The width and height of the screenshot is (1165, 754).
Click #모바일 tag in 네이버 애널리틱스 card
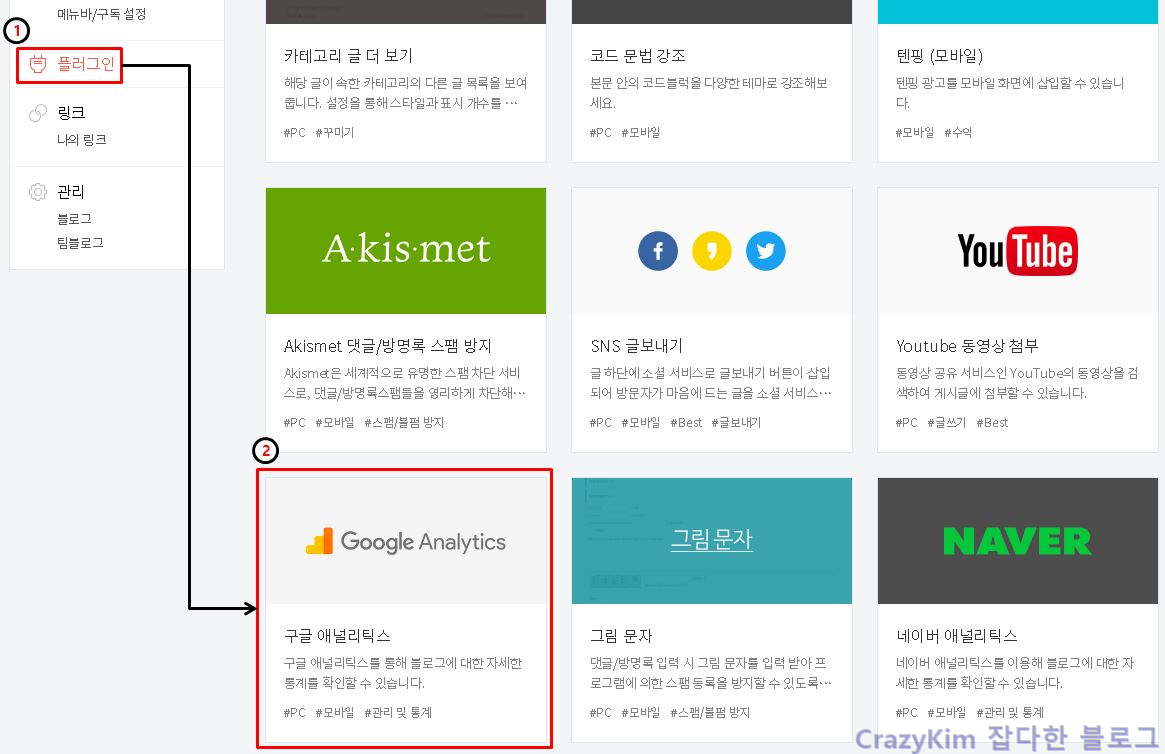click(x=947, y=712)
